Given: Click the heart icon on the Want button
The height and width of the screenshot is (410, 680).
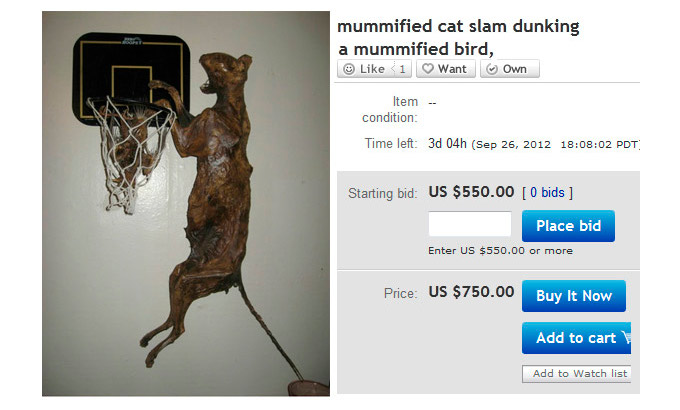Looking at the screenshot, I should (x=428, y=69).
